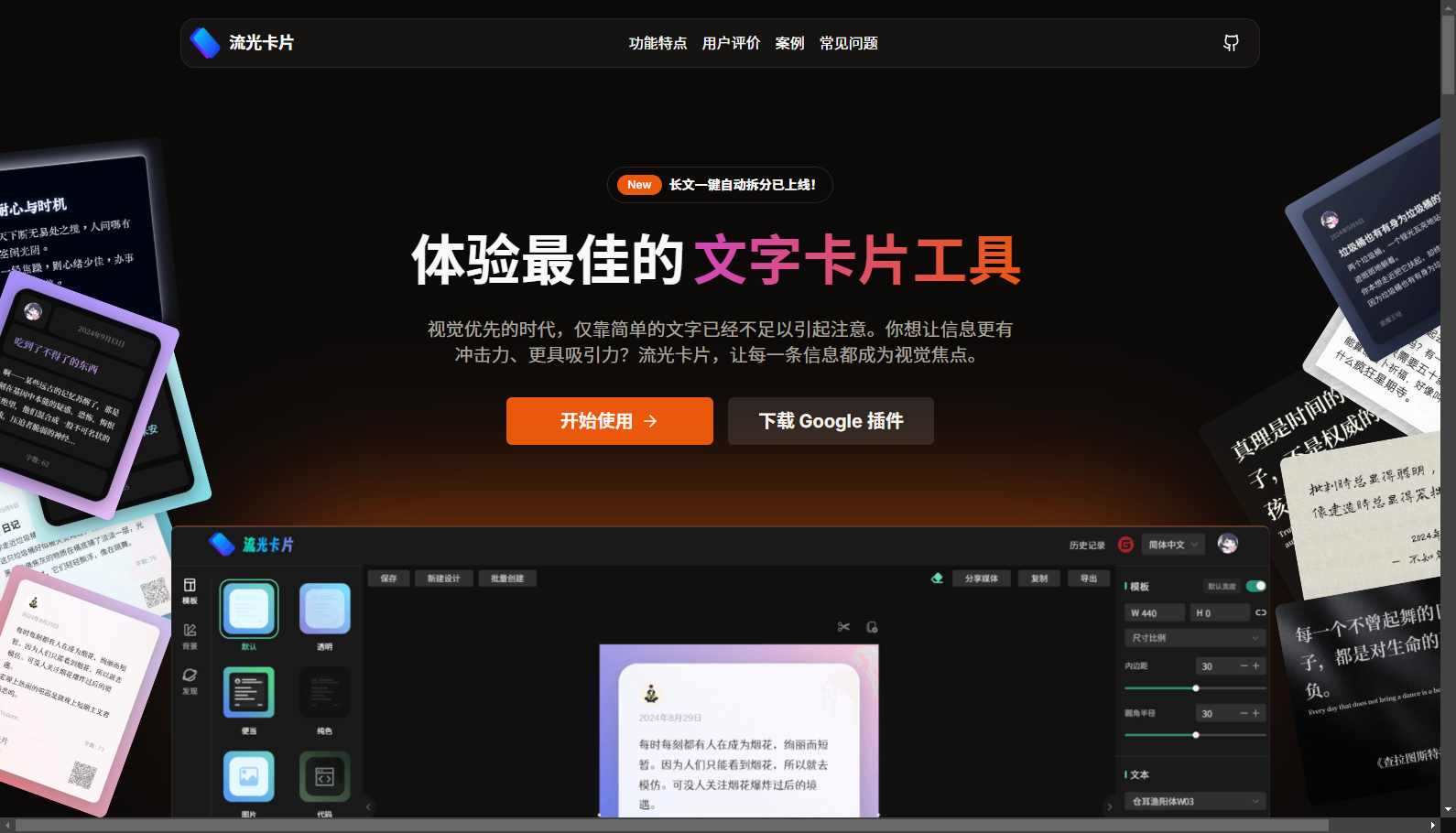Viewport: 1456px width, 833px height.
Task: Open the 仓耳渔阳体W03 font dropdown
Action: [1195, 801]
